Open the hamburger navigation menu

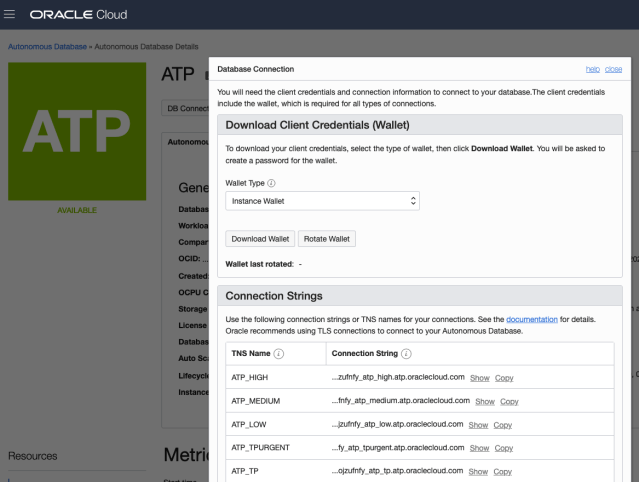[x=11, y=15]
